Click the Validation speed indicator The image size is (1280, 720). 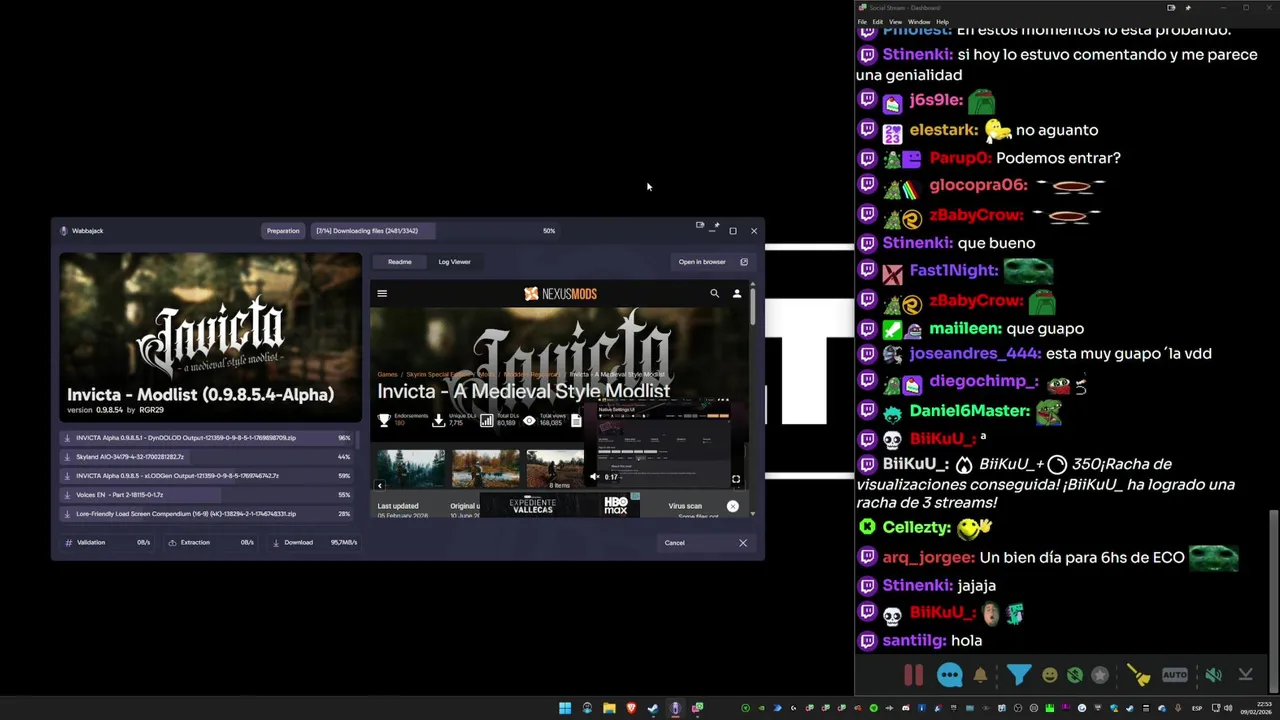[x=107, y=543]
